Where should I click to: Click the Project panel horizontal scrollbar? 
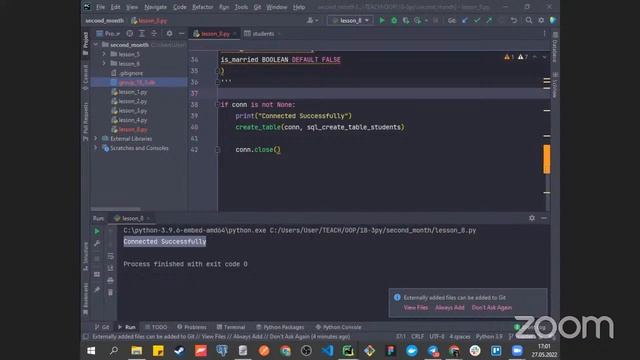(x=116, y=209)
